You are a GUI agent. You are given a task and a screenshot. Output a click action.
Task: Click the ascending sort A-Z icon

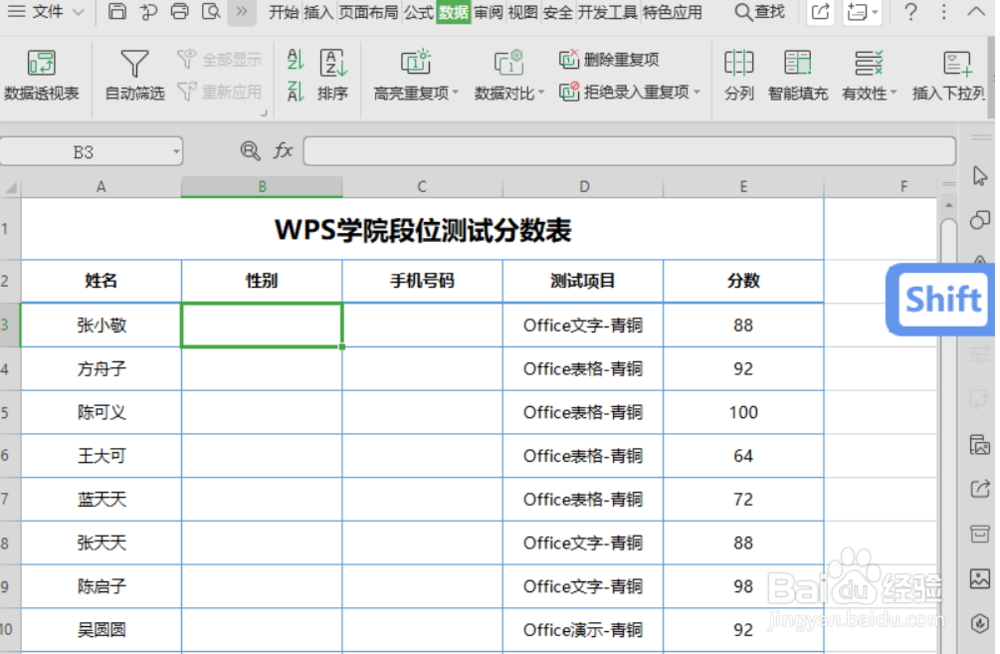295,59
